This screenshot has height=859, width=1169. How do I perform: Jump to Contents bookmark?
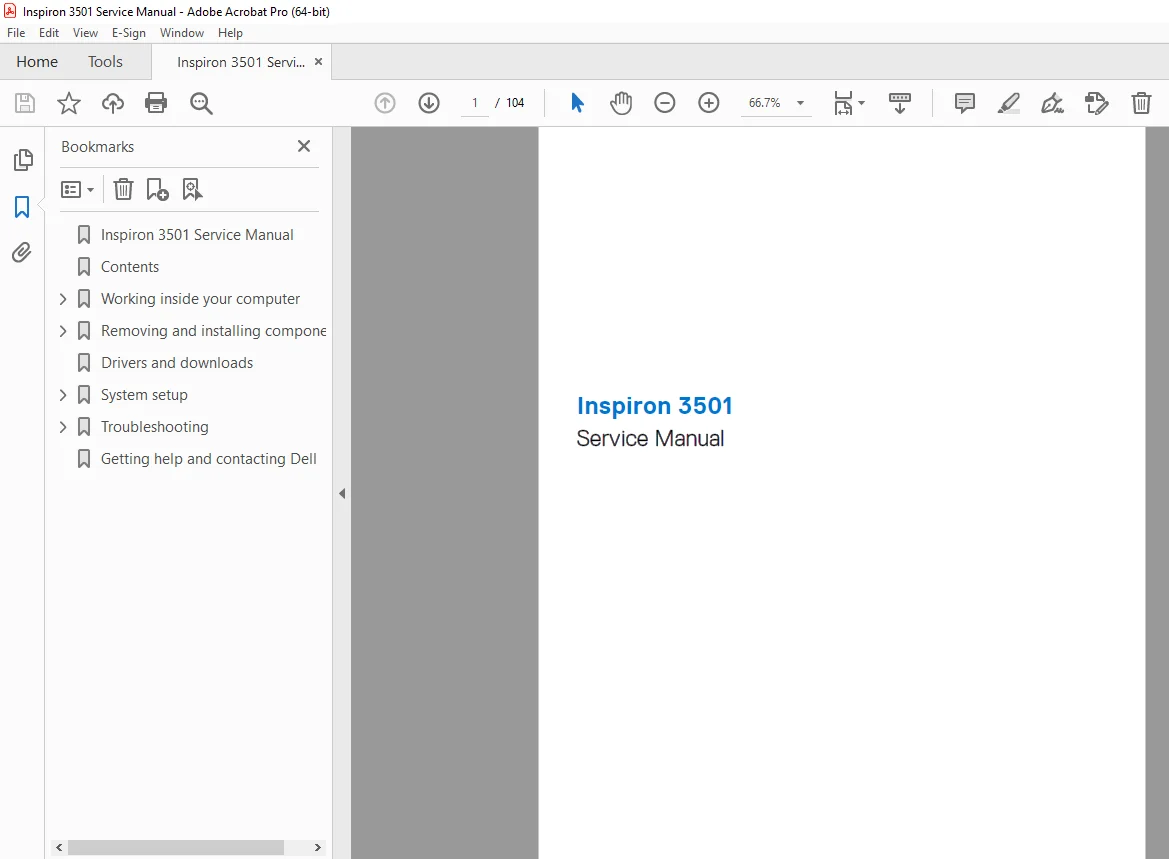[x=130, y=267]
